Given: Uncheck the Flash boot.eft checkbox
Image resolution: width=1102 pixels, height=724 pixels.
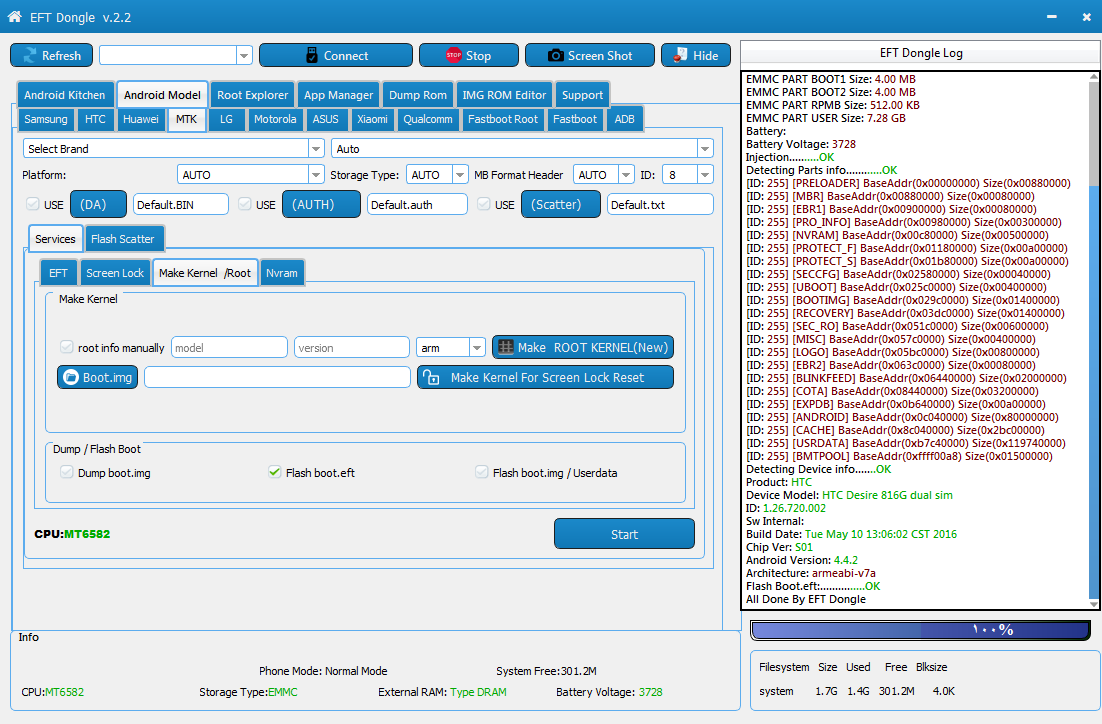Looking at the screenshot, I should pos(275,472).
